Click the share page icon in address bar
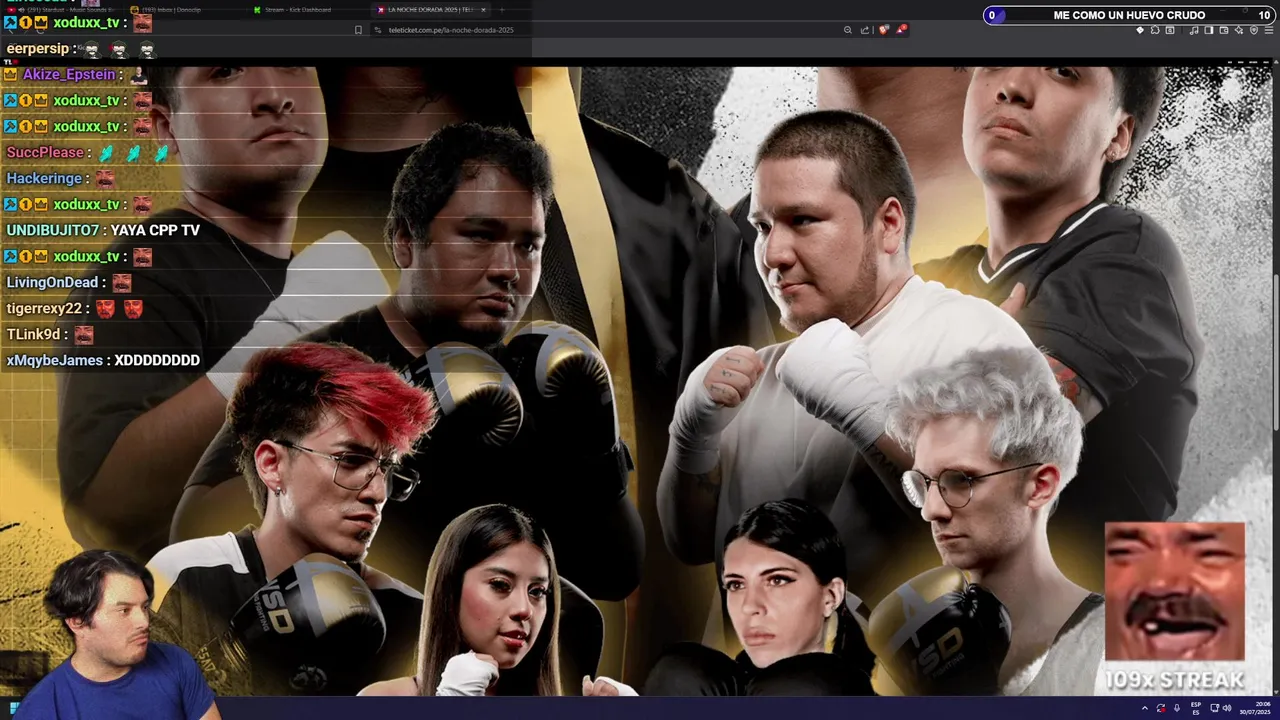Image resolution: width=1280 pixels, height=720 pixels. (x=865, y=30)
